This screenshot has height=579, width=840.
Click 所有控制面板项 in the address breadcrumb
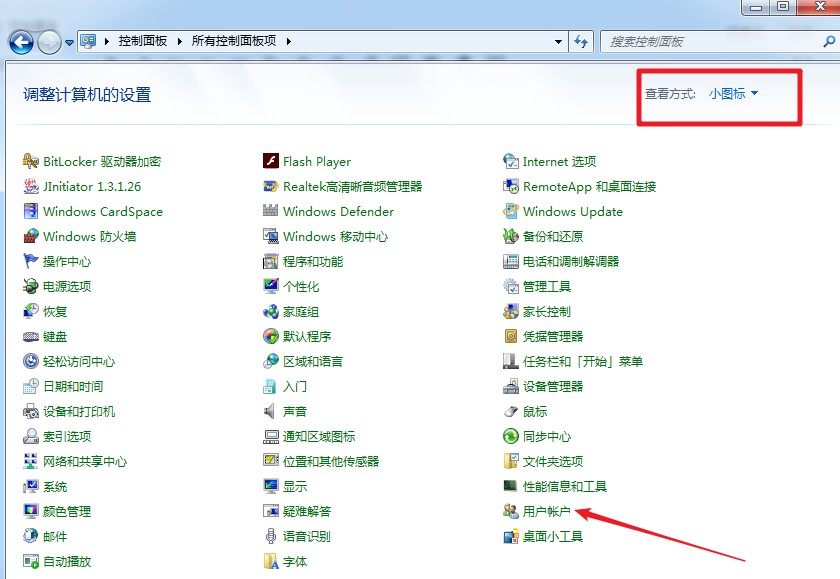[234, 41]
